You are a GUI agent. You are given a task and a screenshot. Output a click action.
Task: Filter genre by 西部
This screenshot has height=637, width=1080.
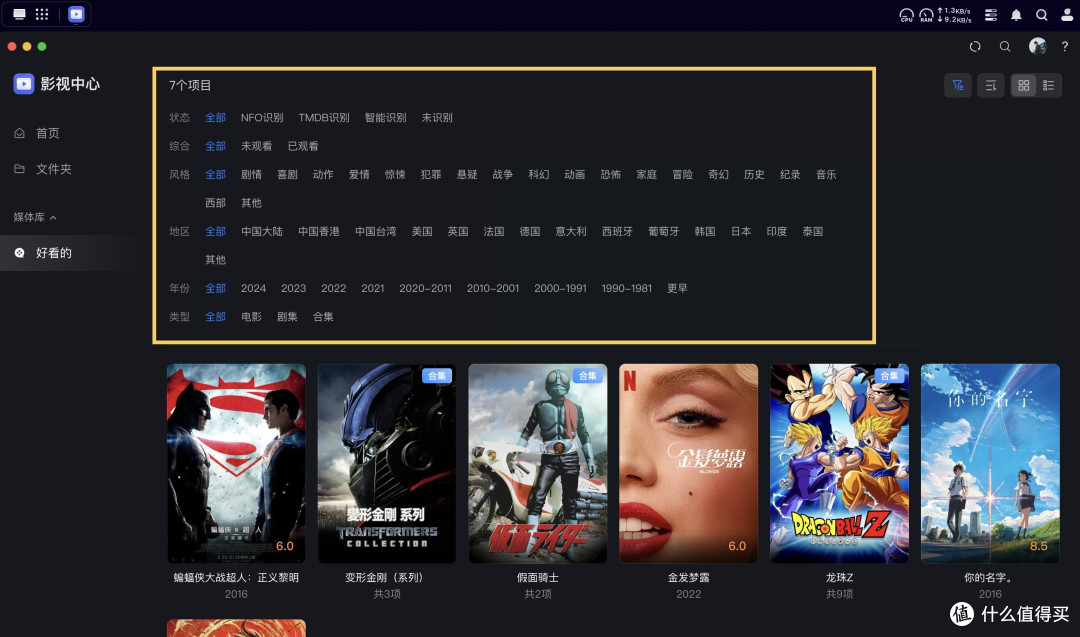[216, 203]
